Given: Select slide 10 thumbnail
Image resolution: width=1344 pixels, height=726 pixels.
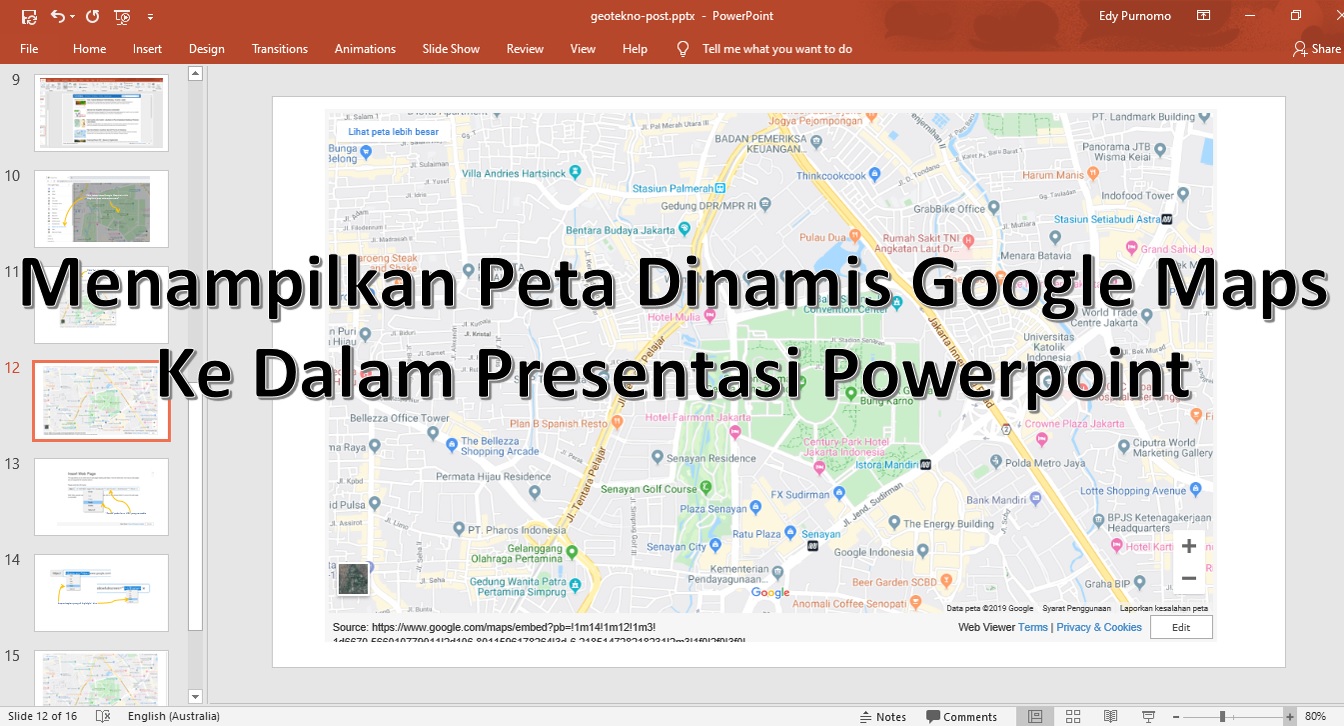Looking at the screenshot, I should click(101, 209).
